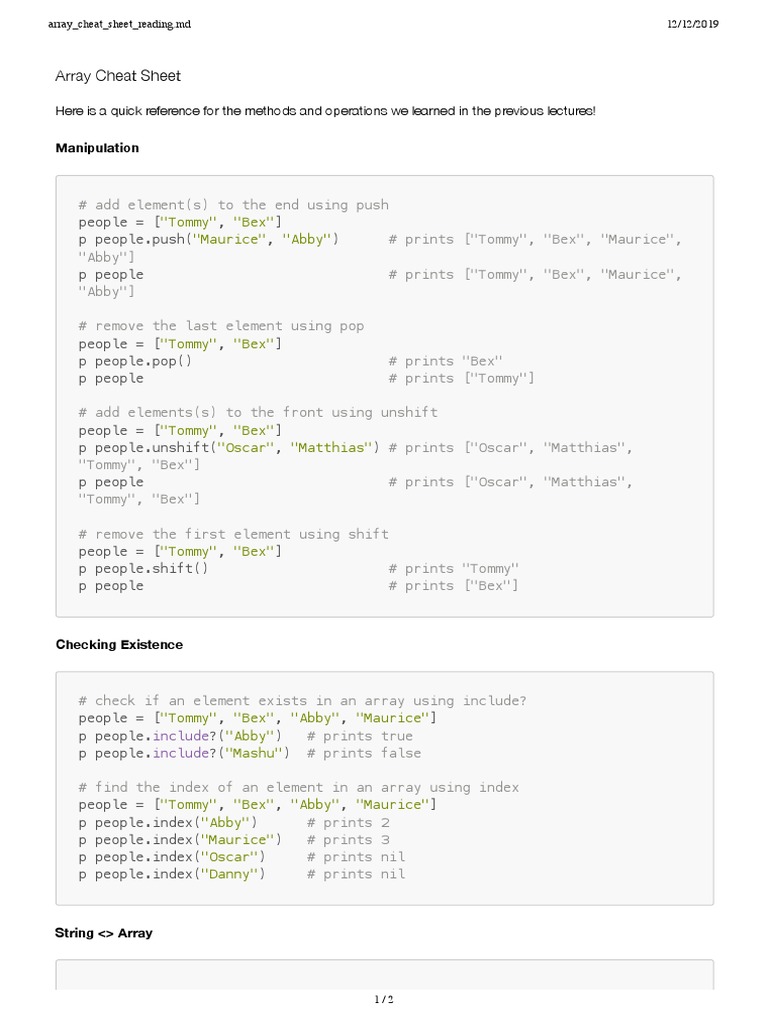Click the quick reference intro sentence
Viewport: 768px width, 1024px height.
pyautogui.click(x=325, y=111)
